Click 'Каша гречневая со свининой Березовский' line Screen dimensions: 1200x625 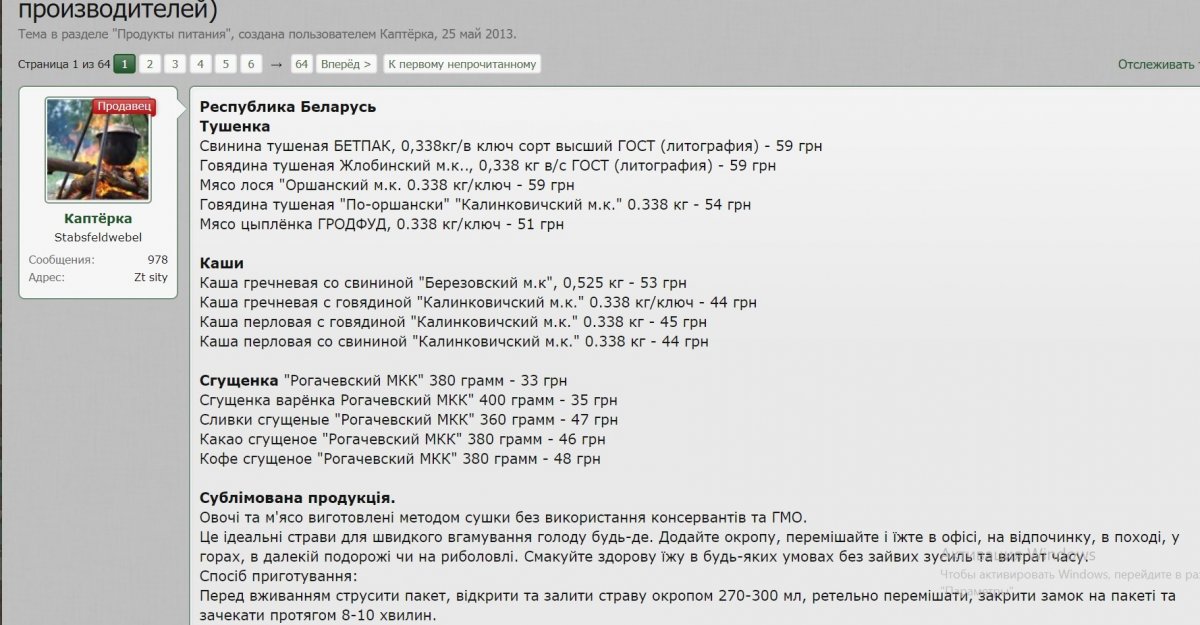tap(443, 283)
